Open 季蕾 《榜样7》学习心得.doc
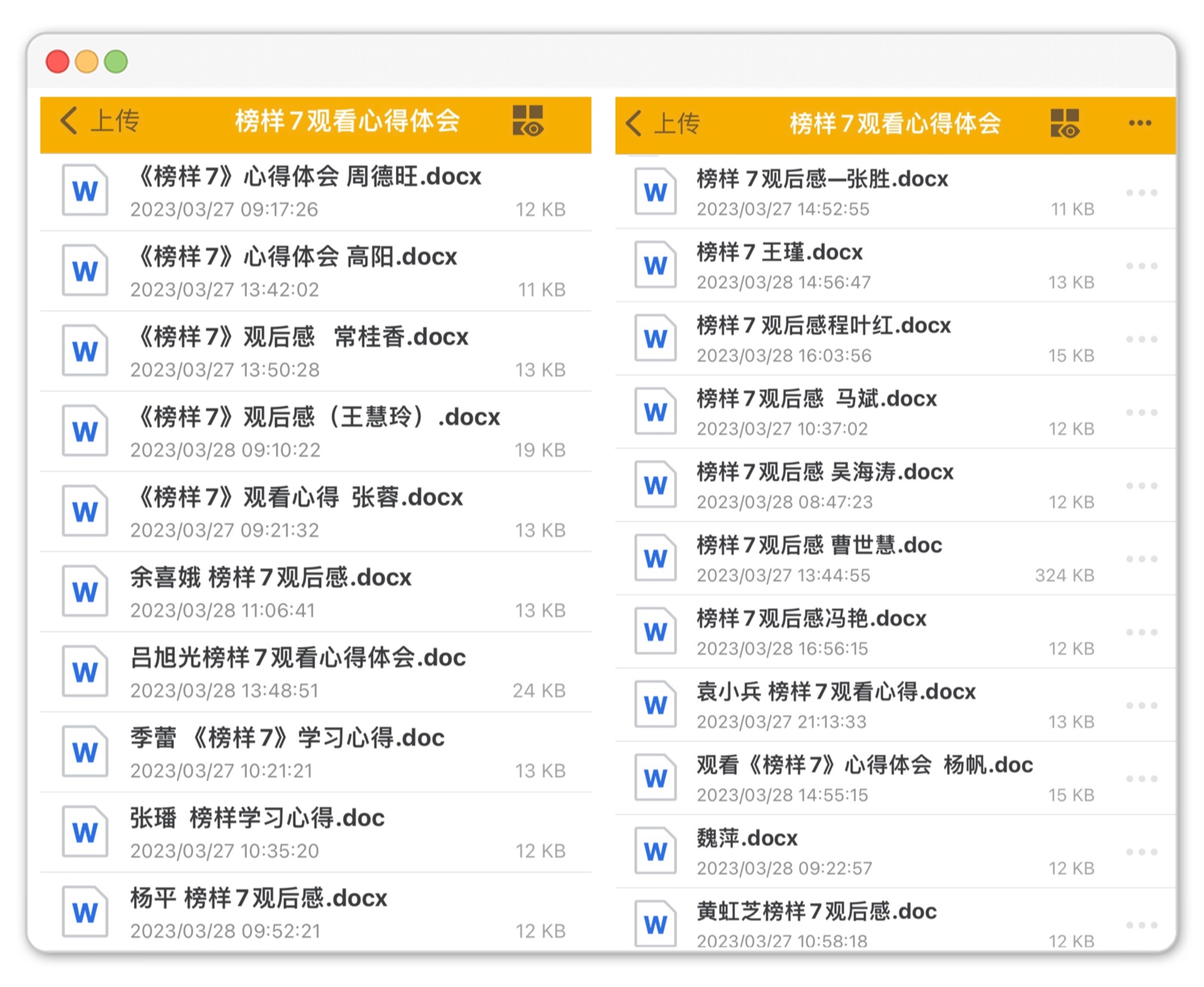The height and width of the screenshot is (987, 1204). pyautogui.click(x=287, y=738)
